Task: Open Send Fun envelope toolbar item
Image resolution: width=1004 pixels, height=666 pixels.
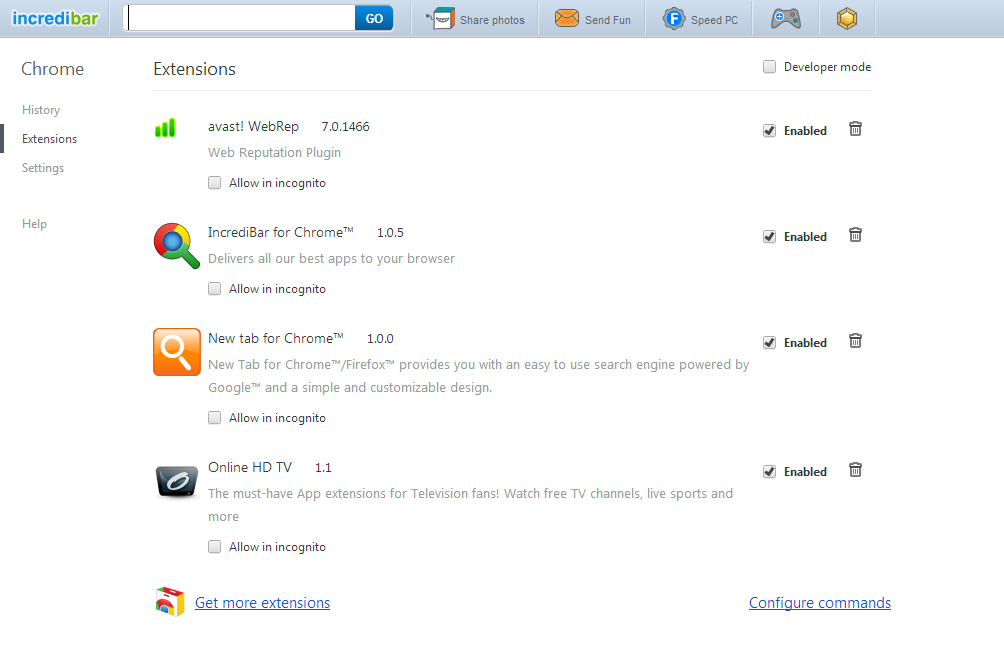Action: pyautogui.click(x=593, y=19)
